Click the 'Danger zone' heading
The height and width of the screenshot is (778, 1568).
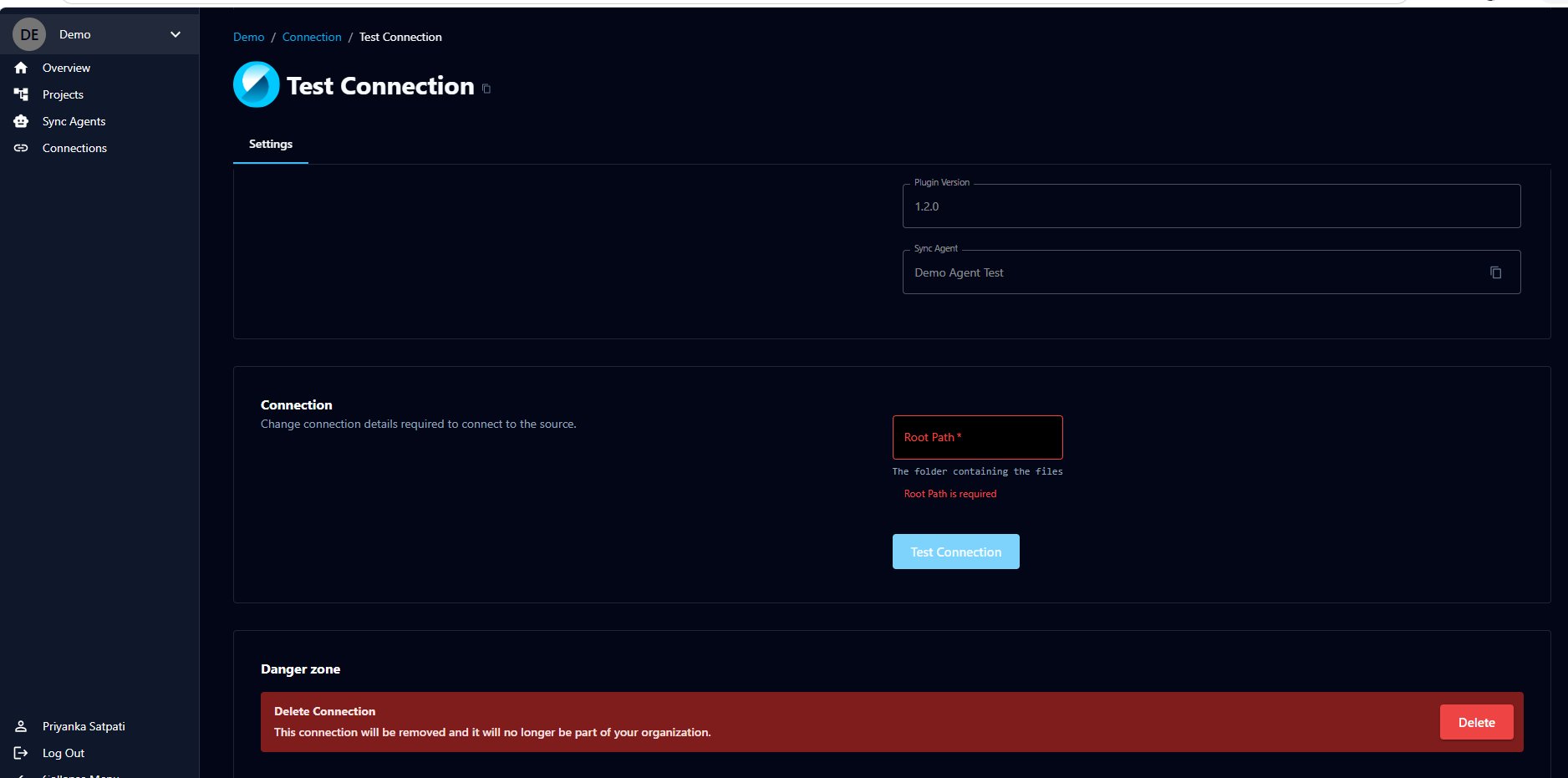click(x=300, y=669)
